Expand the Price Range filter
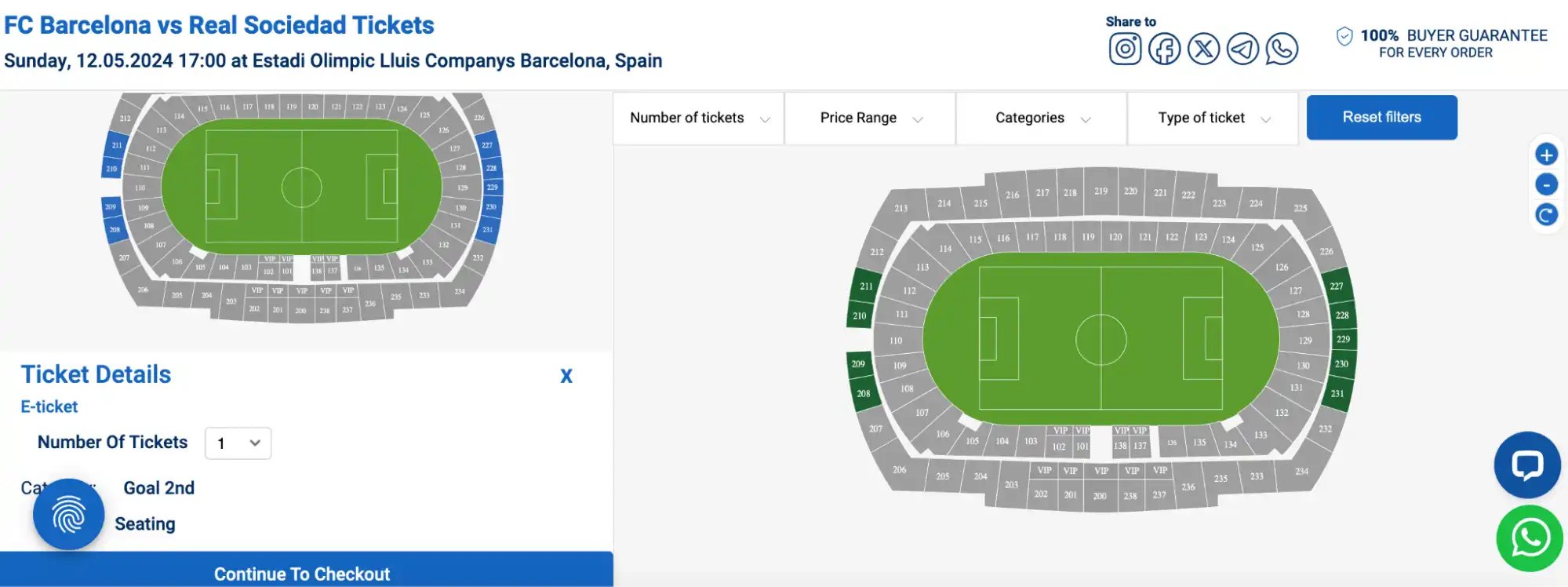The height and width of the screenshot is (587, 1568). pos(869,118)
